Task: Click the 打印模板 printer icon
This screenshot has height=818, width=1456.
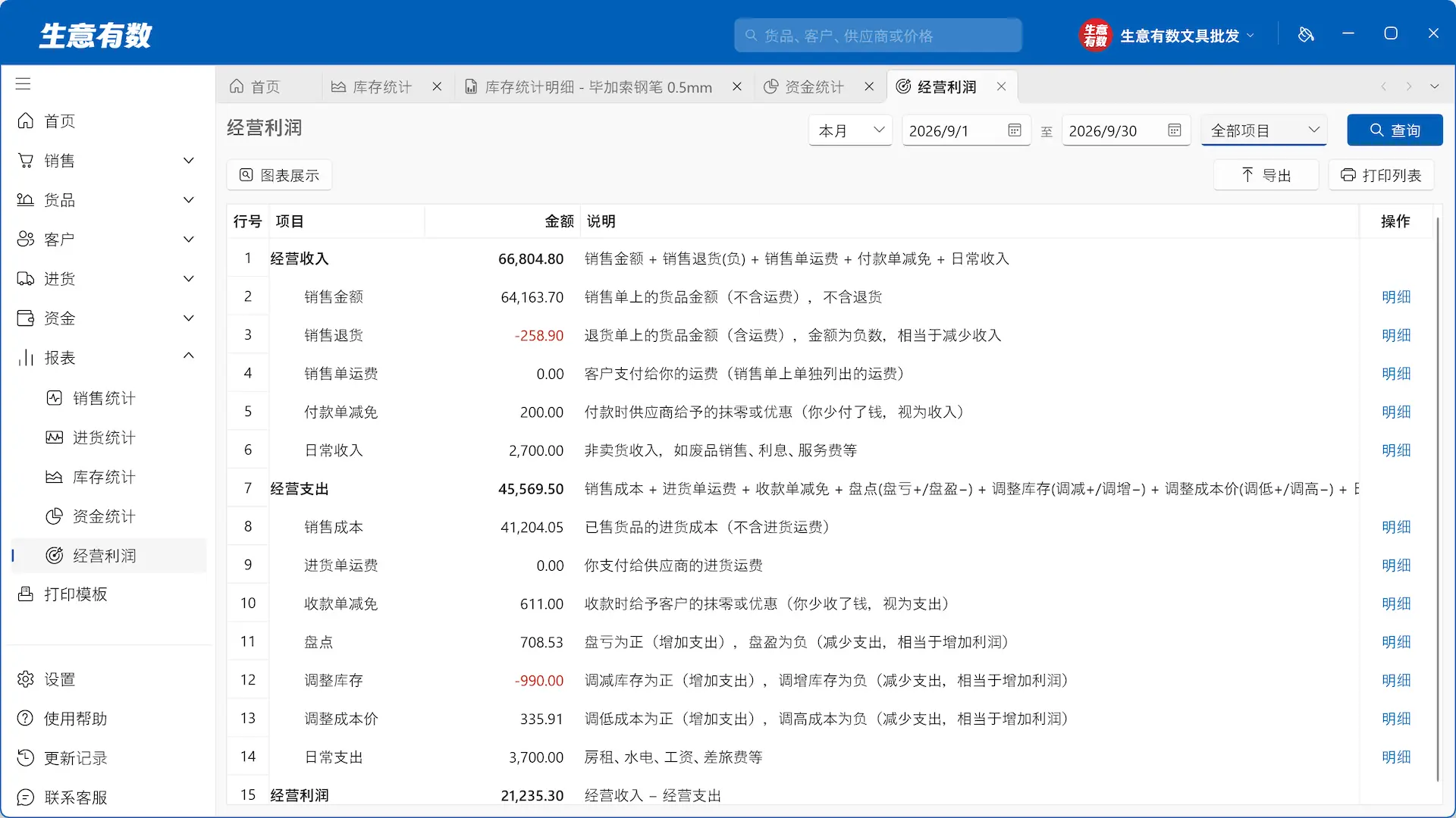Action: (x=26, y=594)
